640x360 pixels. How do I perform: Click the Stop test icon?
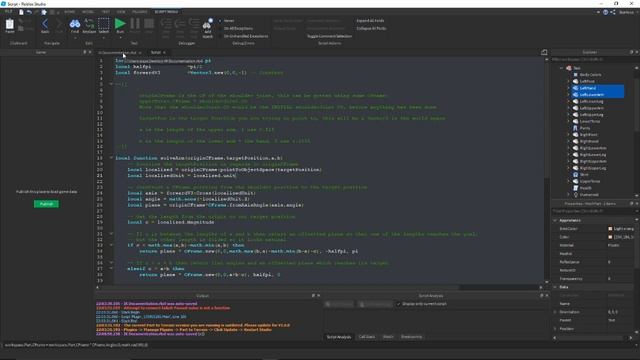pyautogui.click(x=149, y=24)
